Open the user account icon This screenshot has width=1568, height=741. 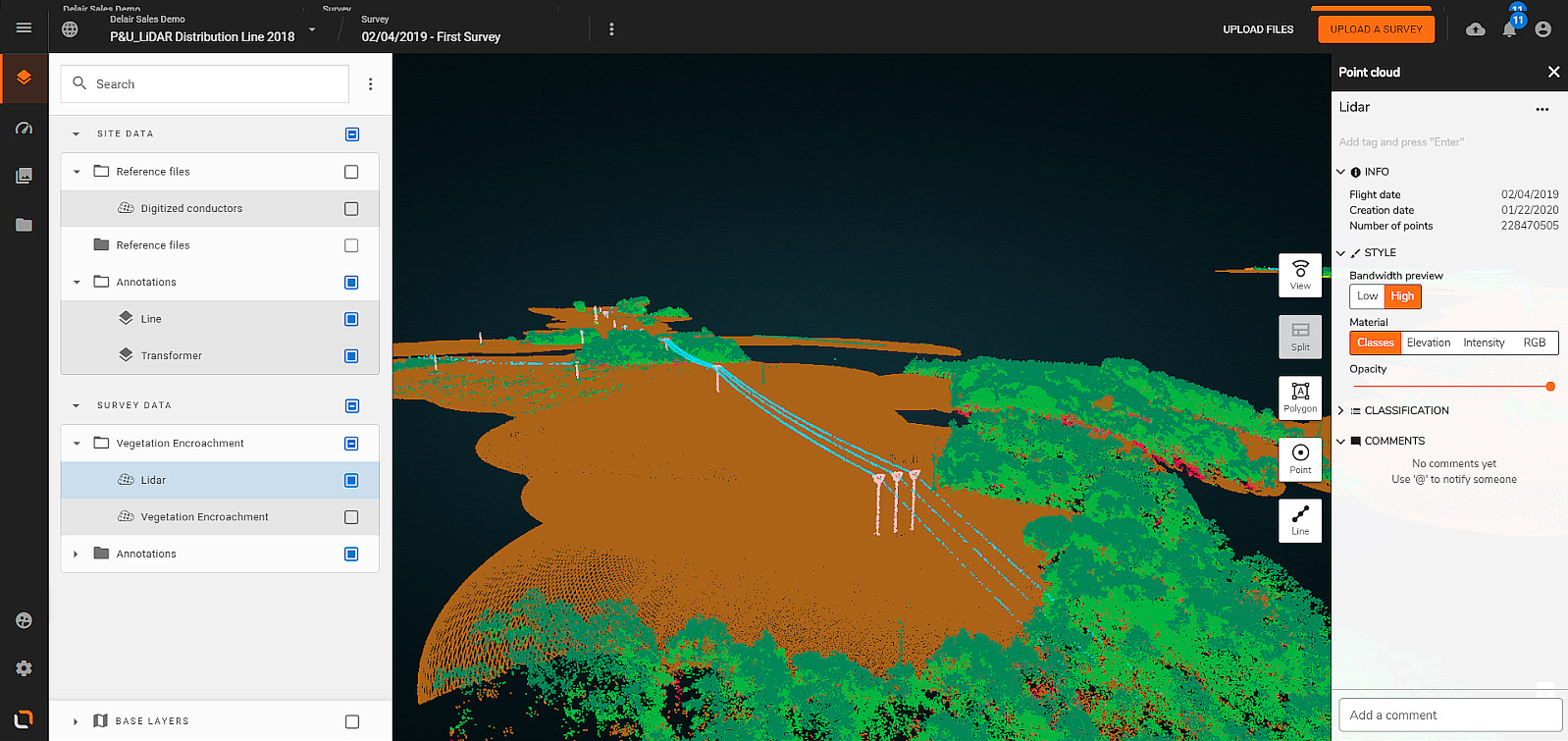(1542, 29)
